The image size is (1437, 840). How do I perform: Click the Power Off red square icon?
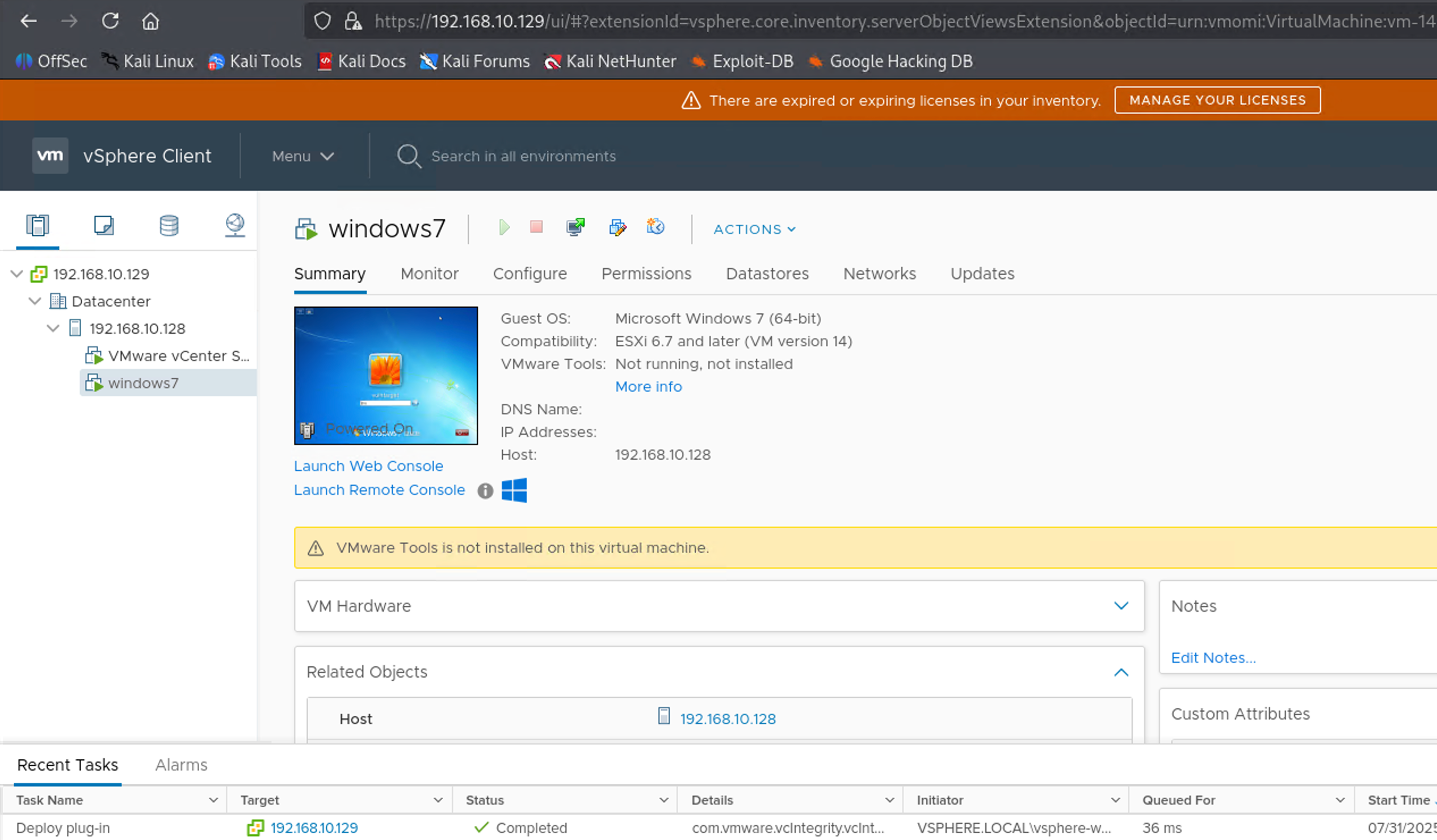coord(536,228)
